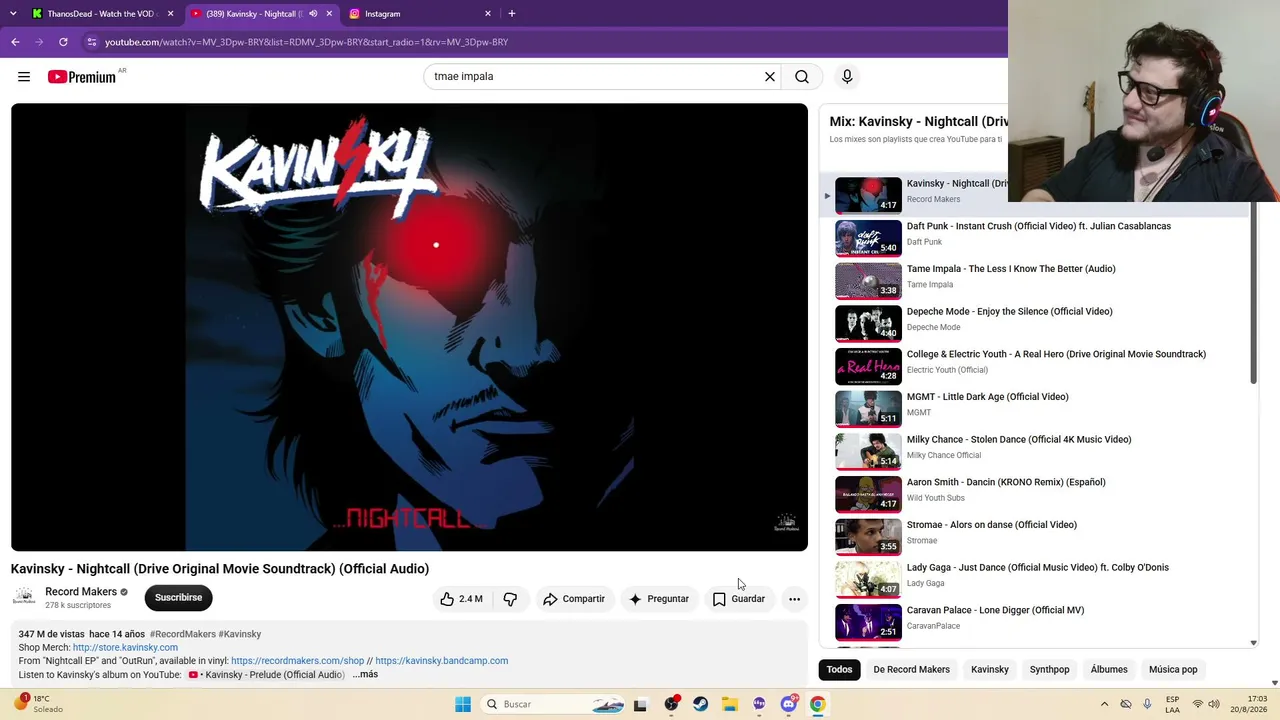Open Discord from the taskbar
Viewport: 1280px width, 720px height.
[x=789, y=704]
